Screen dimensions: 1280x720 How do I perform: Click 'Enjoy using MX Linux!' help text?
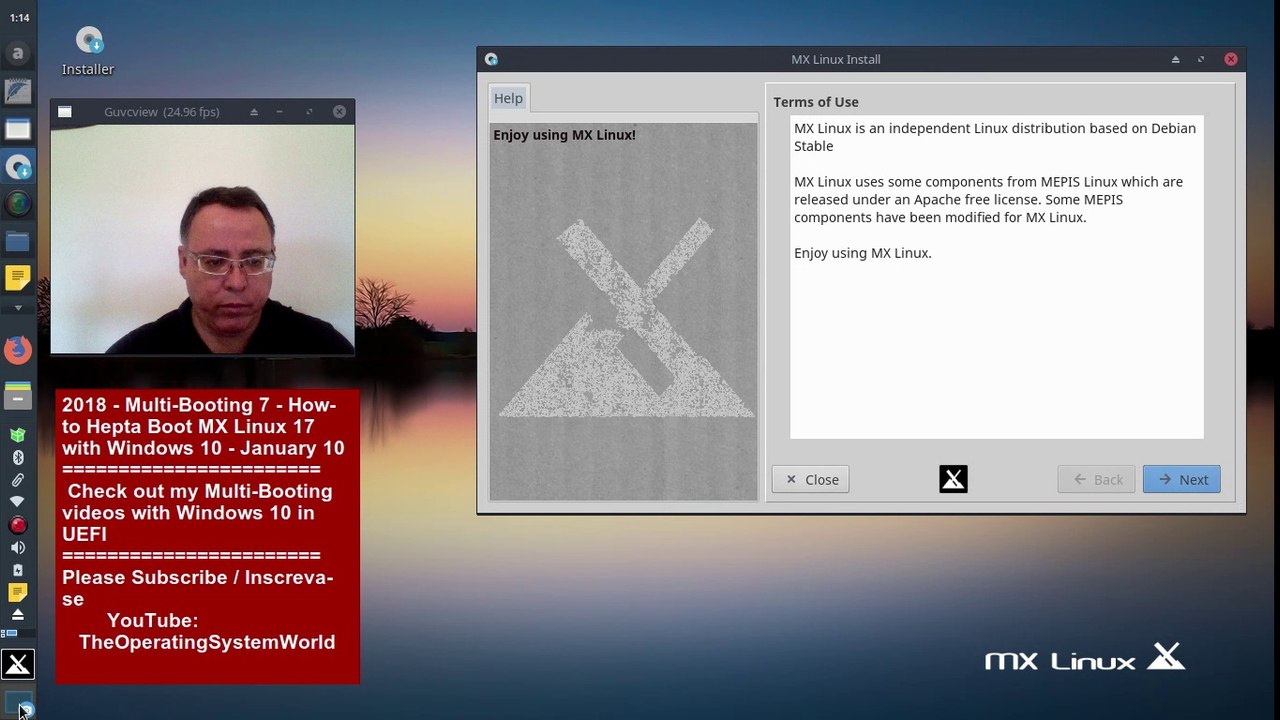[x=564, y=135]
